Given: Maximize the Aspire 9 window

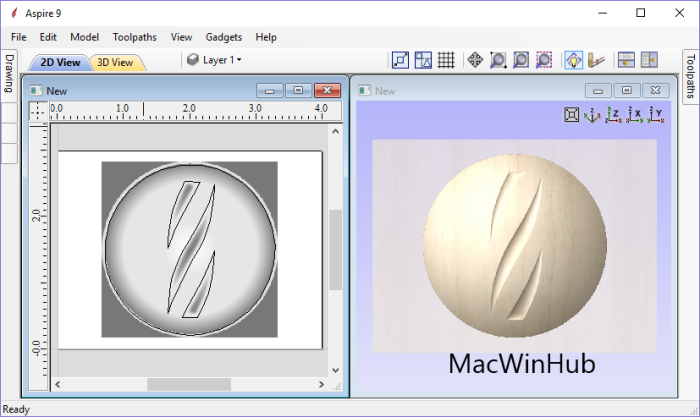Looking at the screenshot, I should [x=641, y=13].
